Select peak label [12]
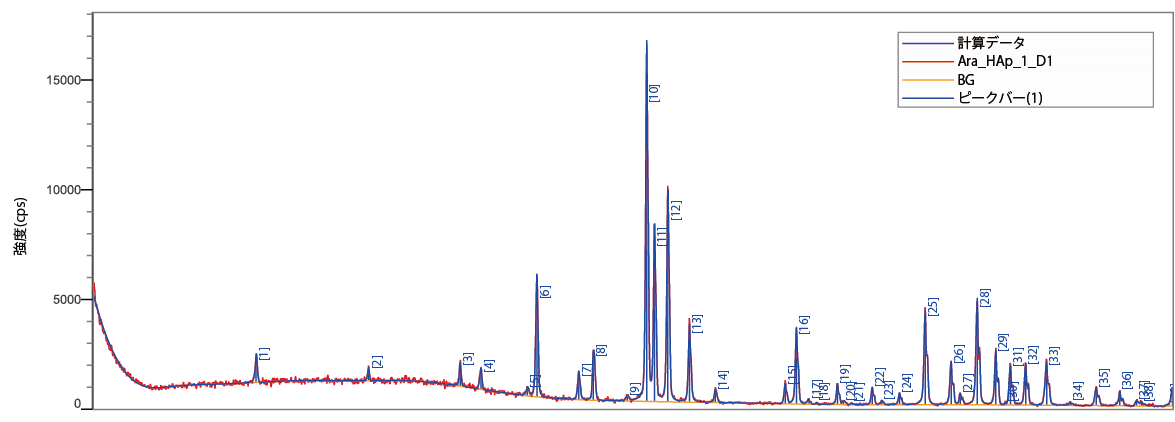The height and width of the screenshot is (422, 1175). click(x=676, y=209)
